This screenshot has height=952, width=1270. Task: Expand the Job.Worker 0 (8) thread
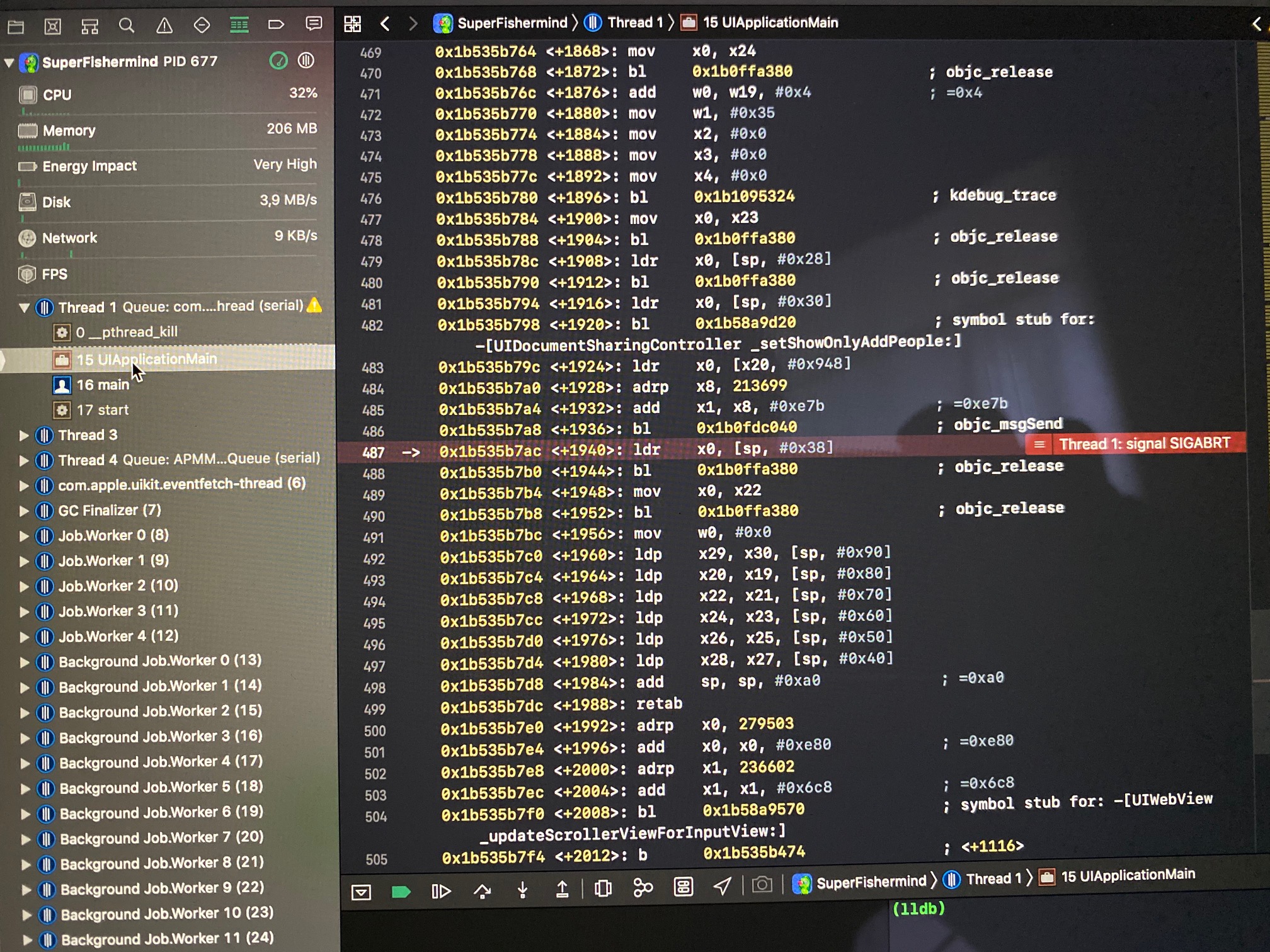pos(24,536)
